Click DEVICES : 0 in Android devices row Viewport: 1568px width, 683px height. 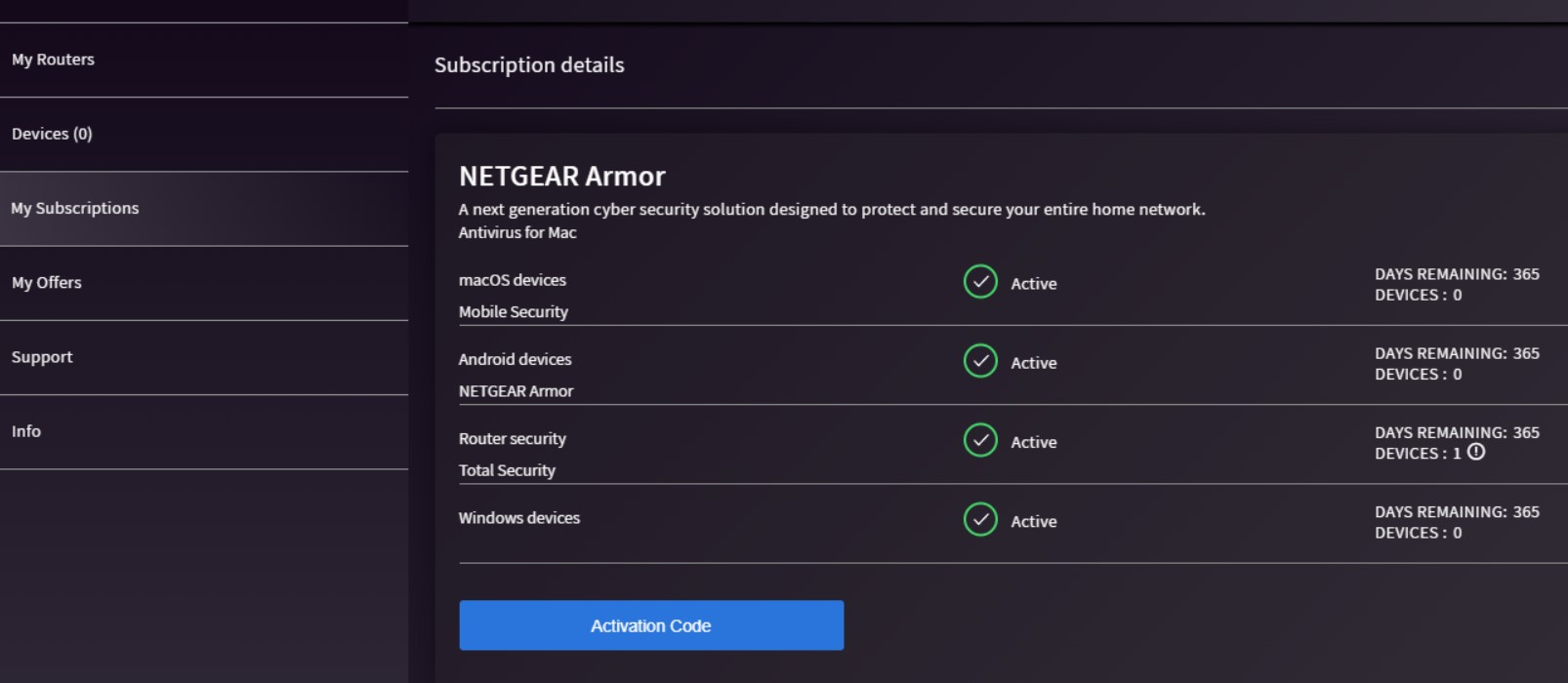point(1419,375)
